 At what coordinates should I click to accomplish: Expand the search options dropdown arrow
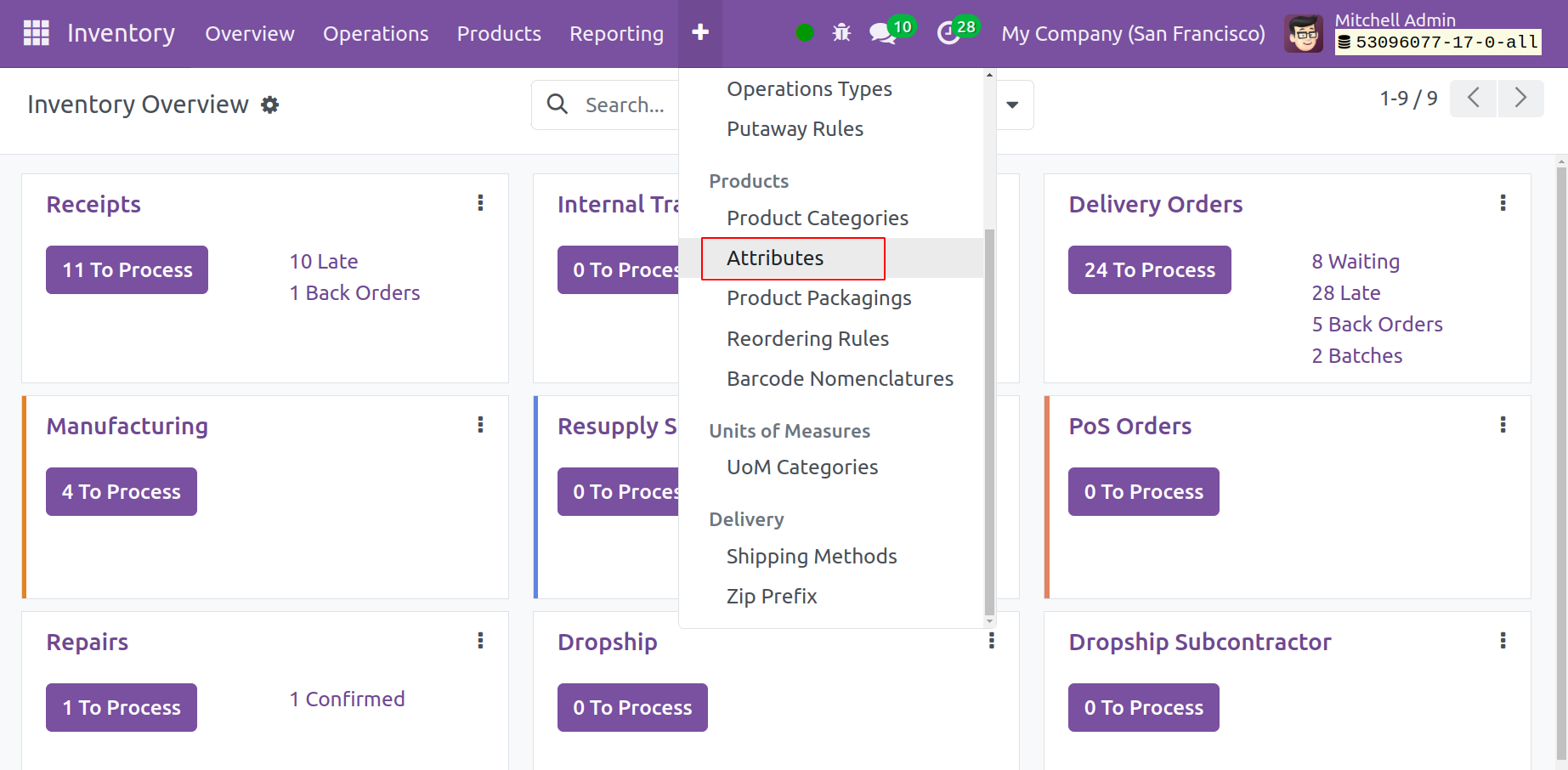(1012, 105)
